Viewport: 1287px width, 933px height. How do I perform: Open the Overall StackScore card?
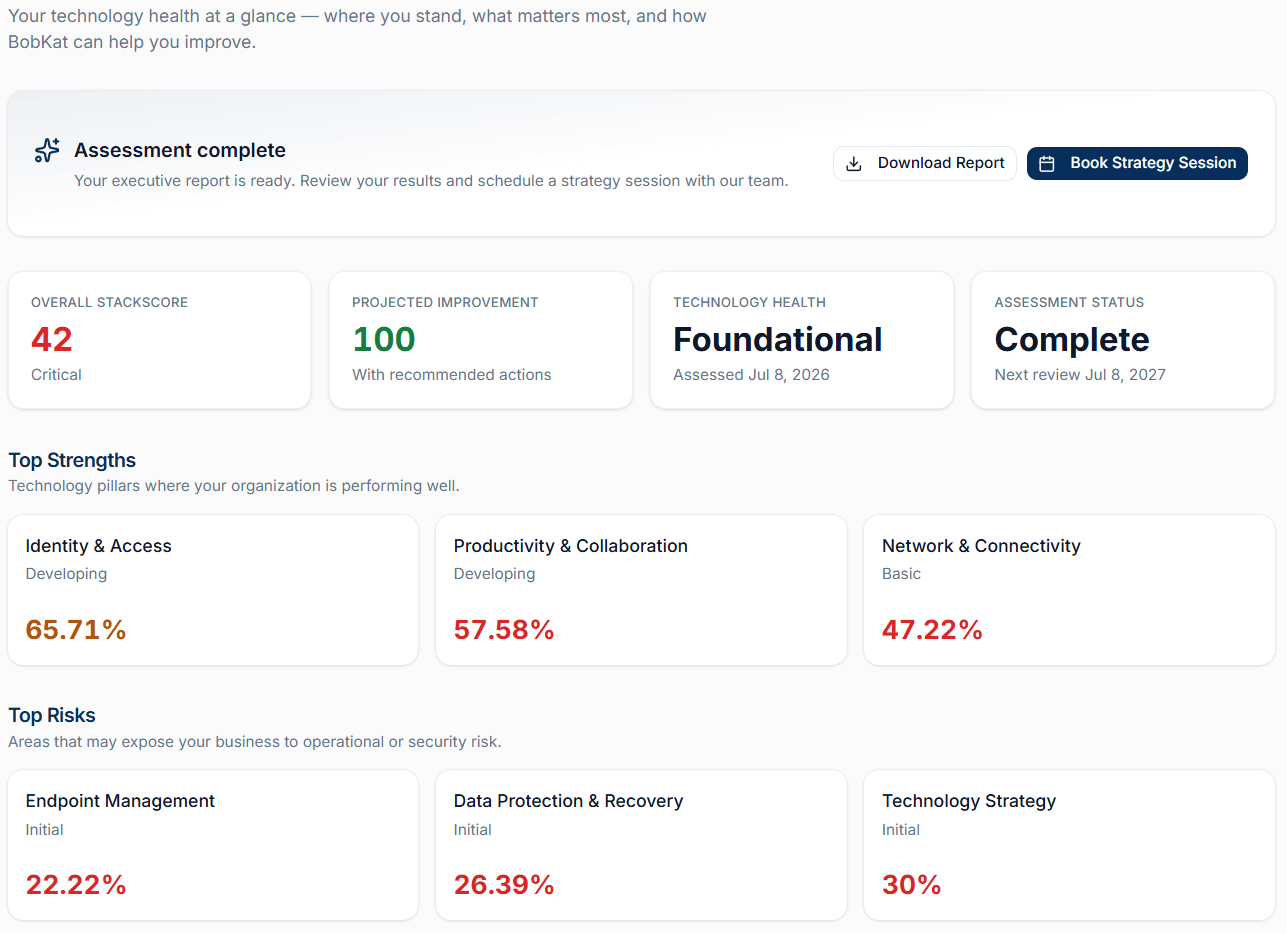click(159, 340)
